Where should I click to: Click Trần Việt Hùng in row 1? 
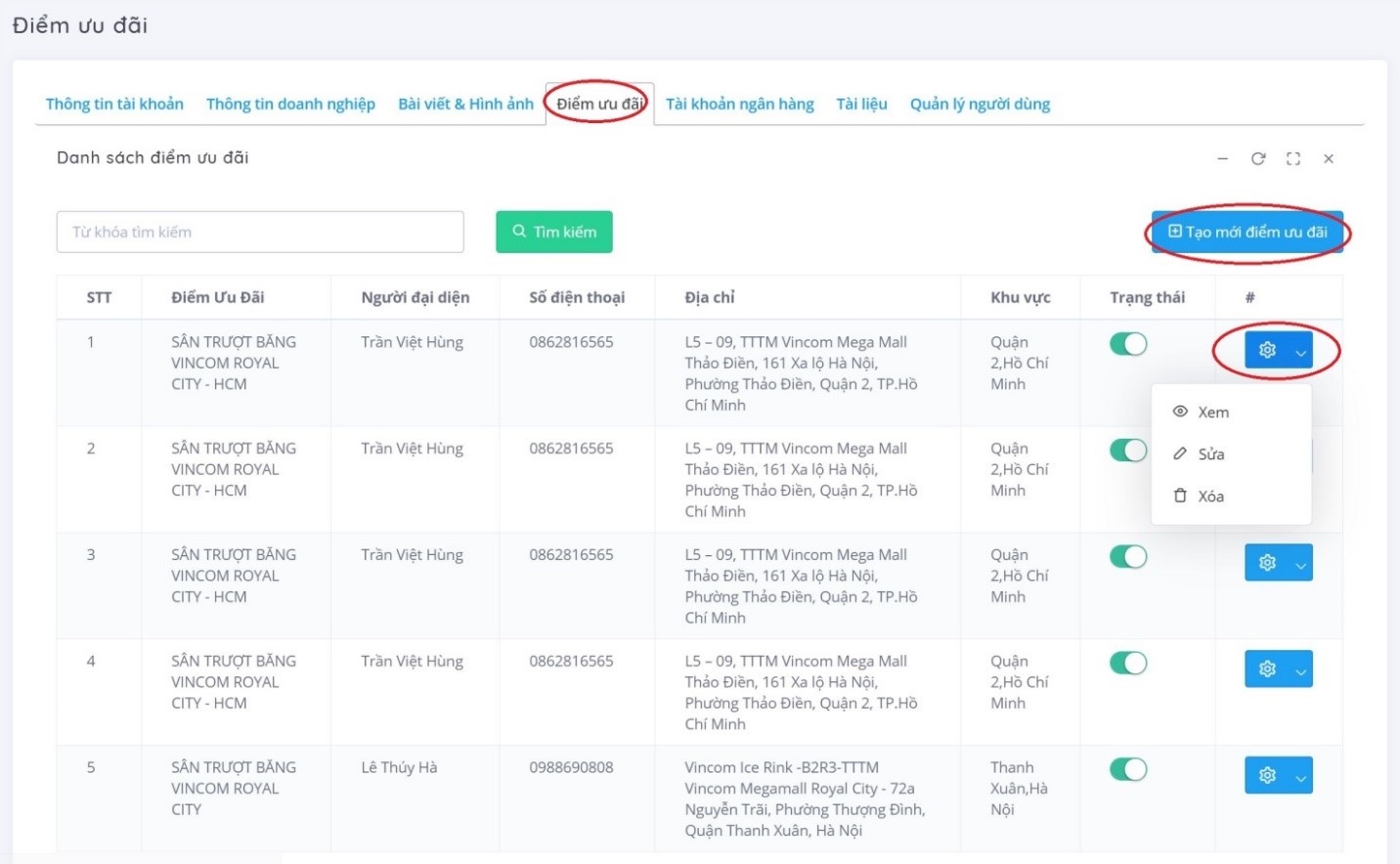coord(412,342)
